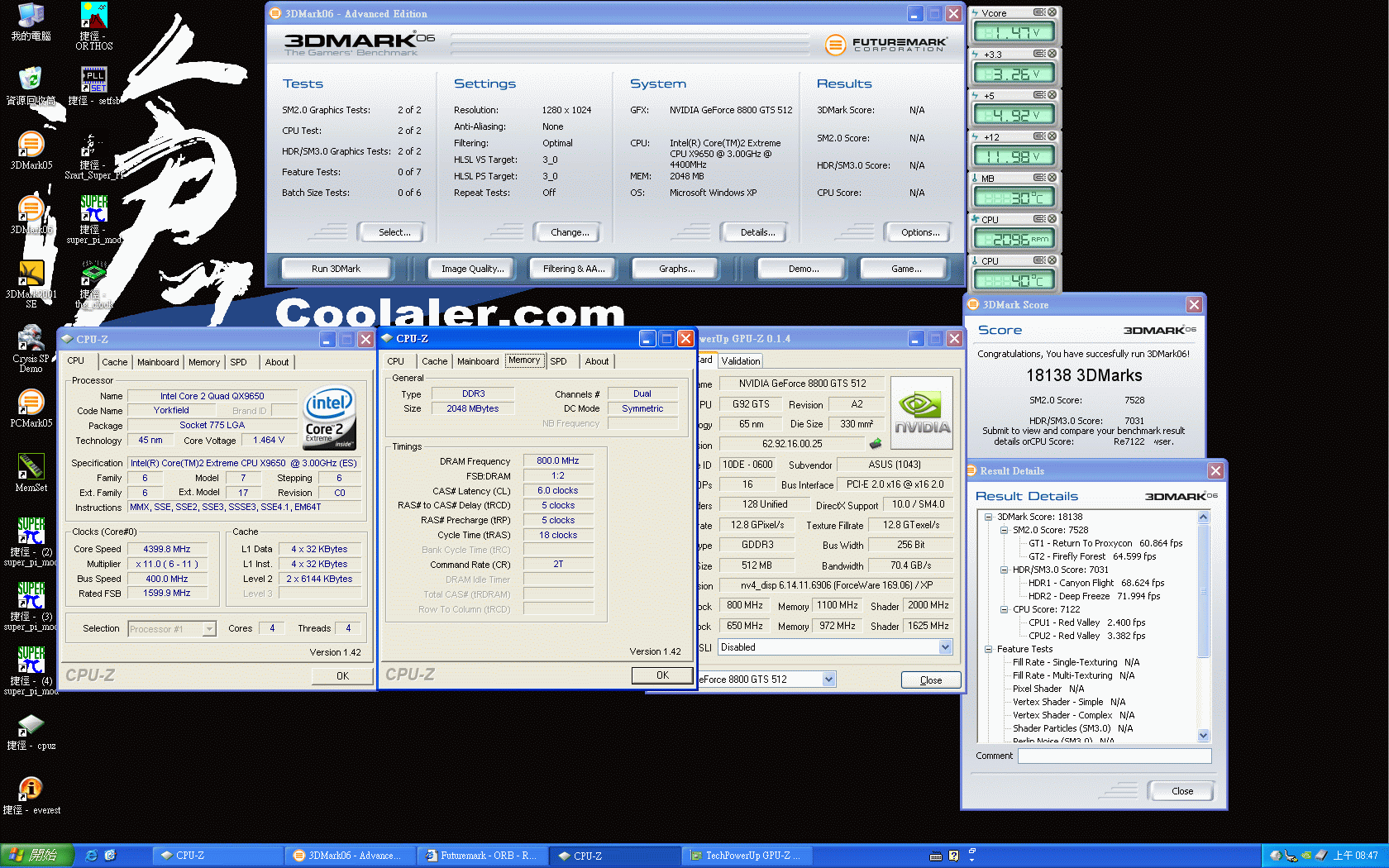Image resolution: width=1389 pixels, height=868 pixels.
Task: Open the MemSet desktop icon
Action: click(31, 473)
